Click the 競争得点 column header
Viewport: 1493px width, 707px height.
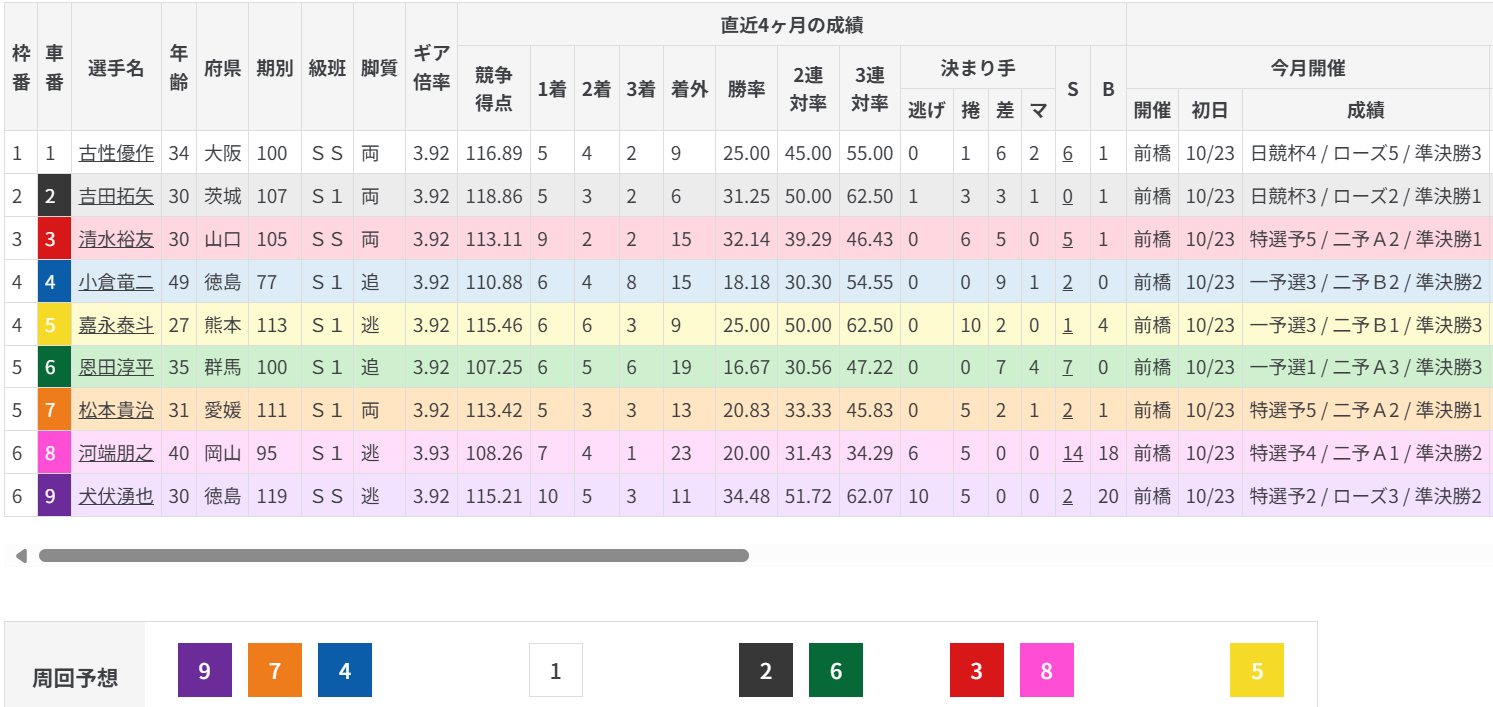coord(493,88)
